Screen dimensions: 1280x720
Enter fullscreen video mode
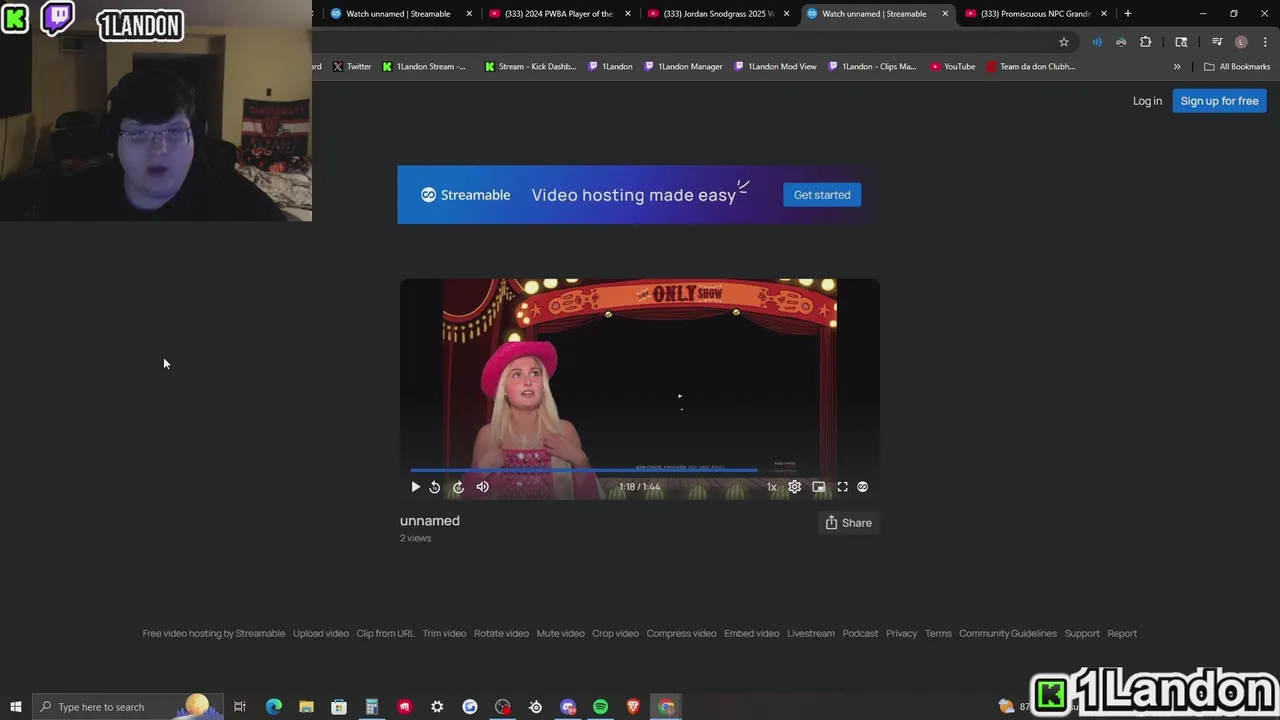(843, 487)
